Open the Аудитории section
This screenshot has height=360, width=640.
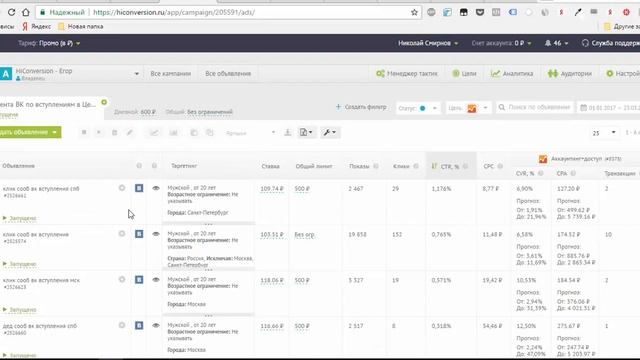(x=569, y=74)
